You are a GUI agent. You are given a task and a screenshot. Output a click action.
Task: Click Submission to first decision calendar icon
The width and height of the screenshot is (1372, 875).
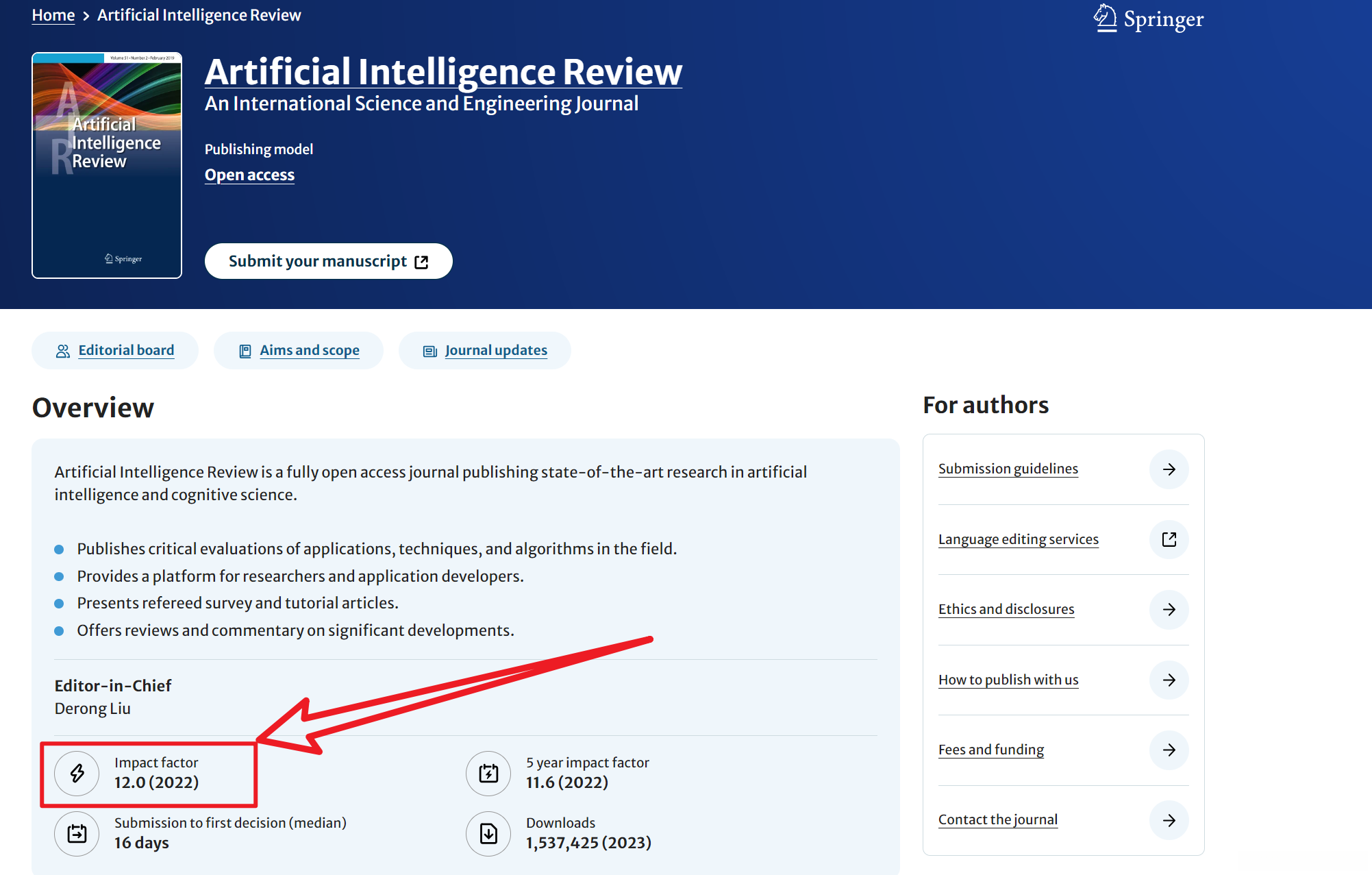(x=77, y=834)
